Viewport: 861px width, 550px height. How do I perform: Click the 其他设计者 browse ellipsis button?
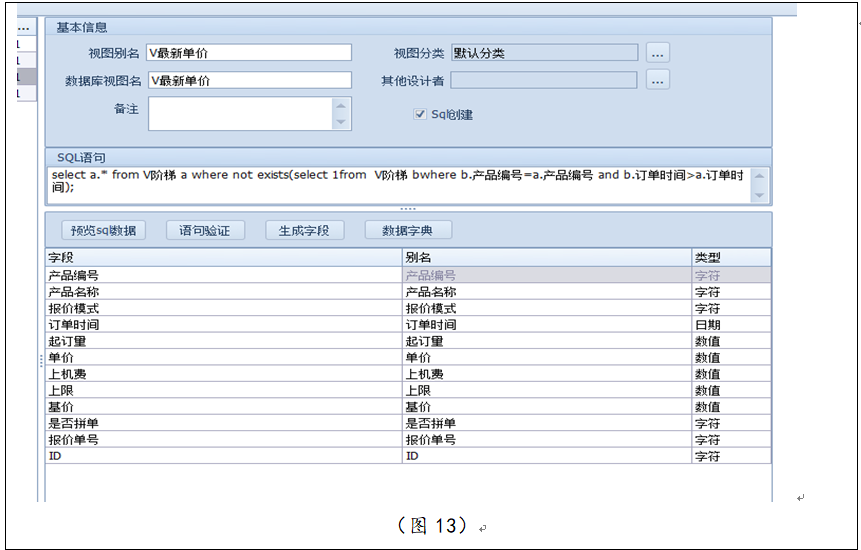657,80
